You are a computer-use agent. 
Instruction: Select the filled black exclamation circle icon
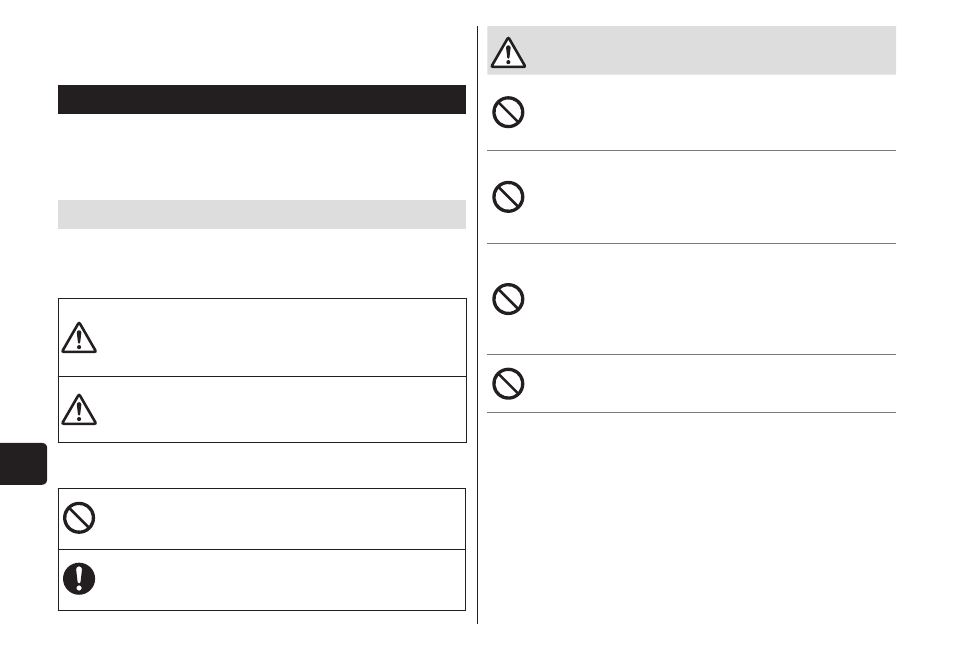coord(79,579)
